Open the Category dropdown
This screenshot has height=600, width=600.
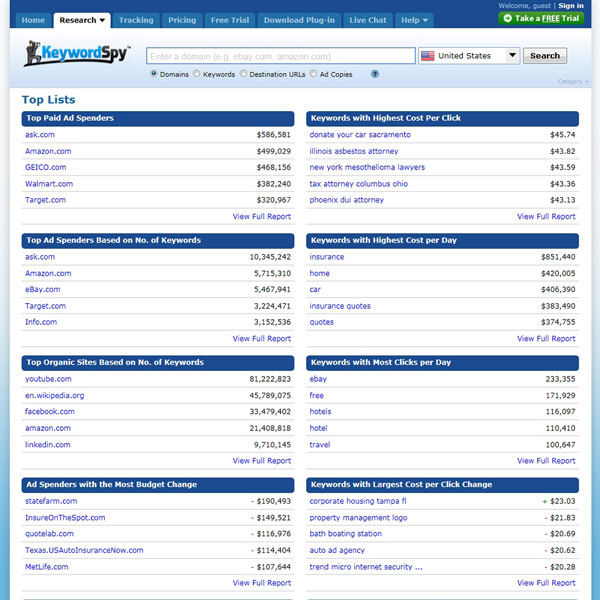click(573, 81)
